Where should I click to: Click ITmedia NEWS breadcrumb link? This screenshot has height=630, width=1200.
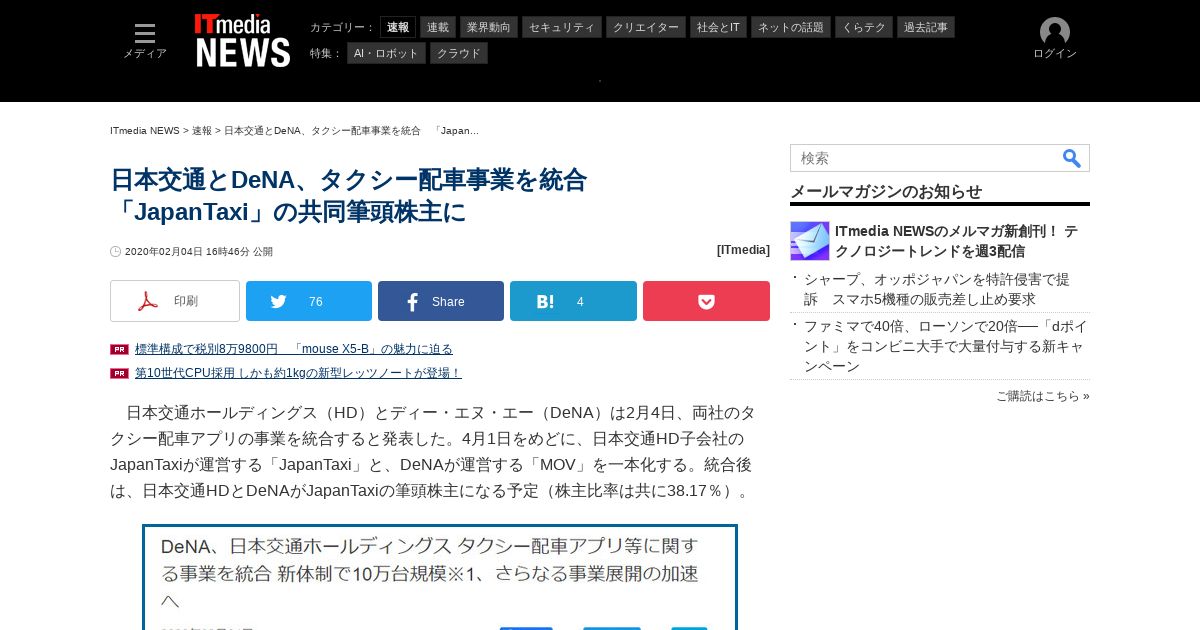pos(145,131)
